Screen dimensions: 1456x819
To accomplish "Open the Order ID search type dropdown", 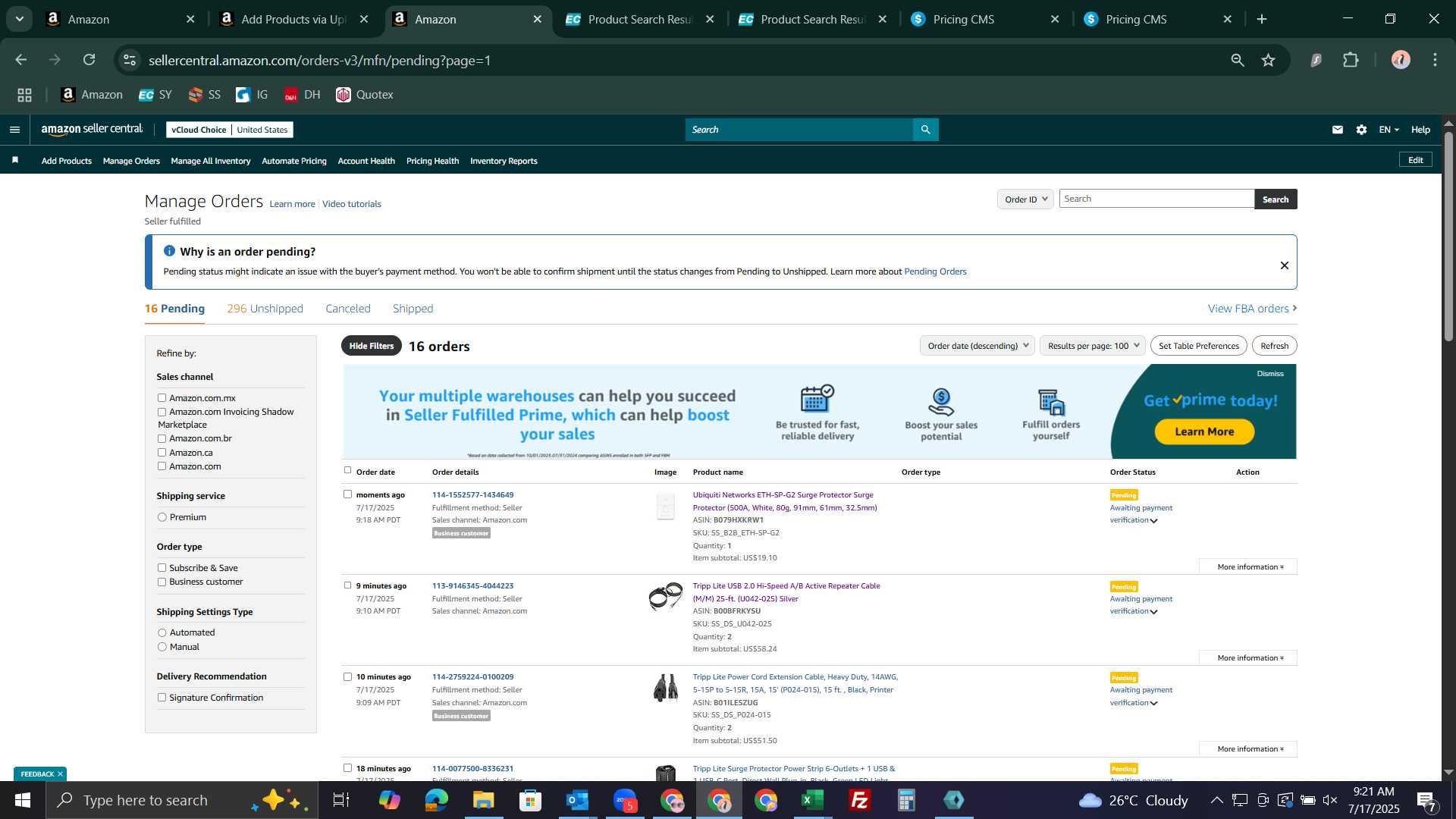I will pyautogui.click(x=1025, y=199).
